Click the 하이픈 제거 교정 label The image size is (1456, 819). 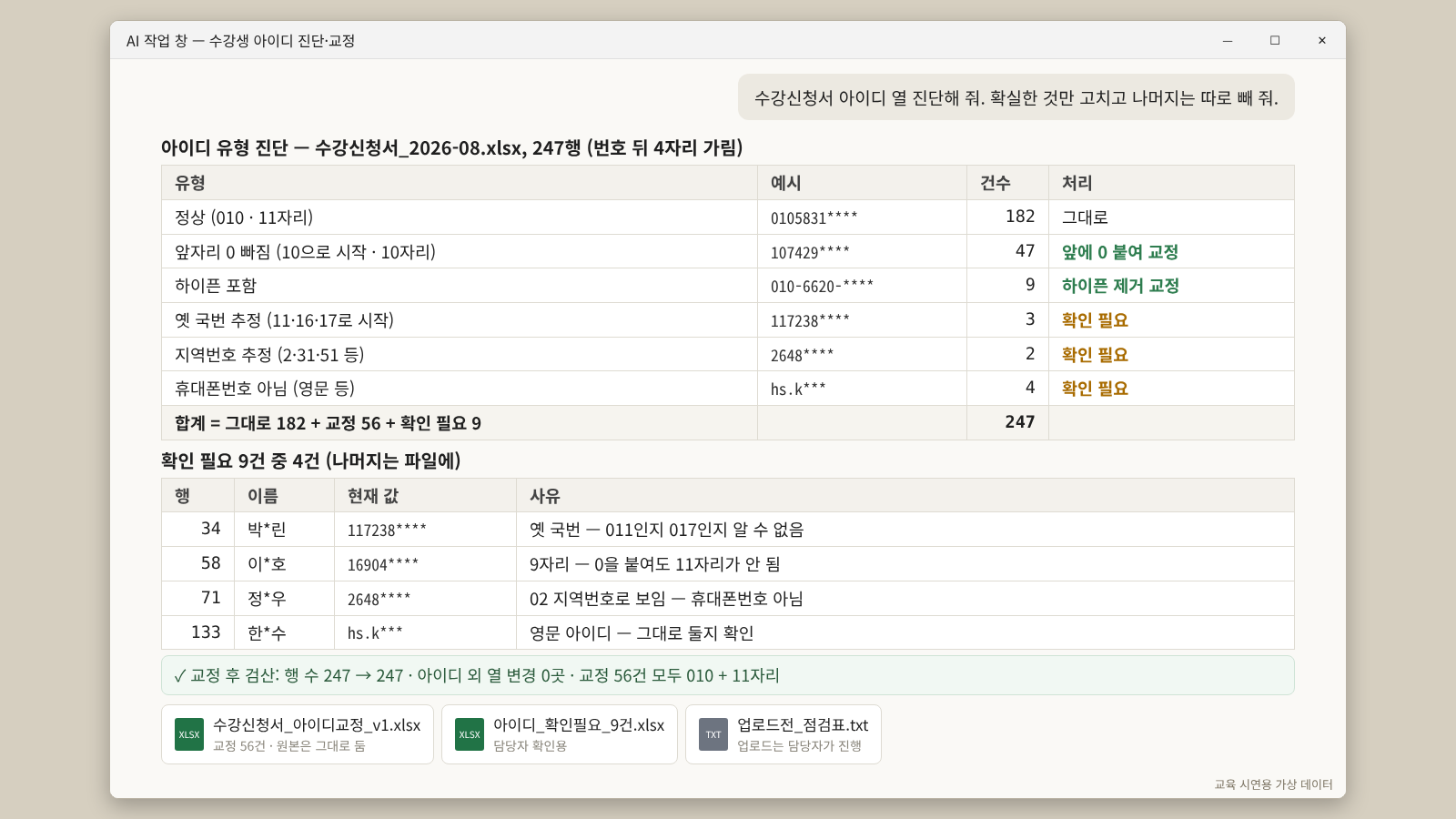coord(1120,286)
